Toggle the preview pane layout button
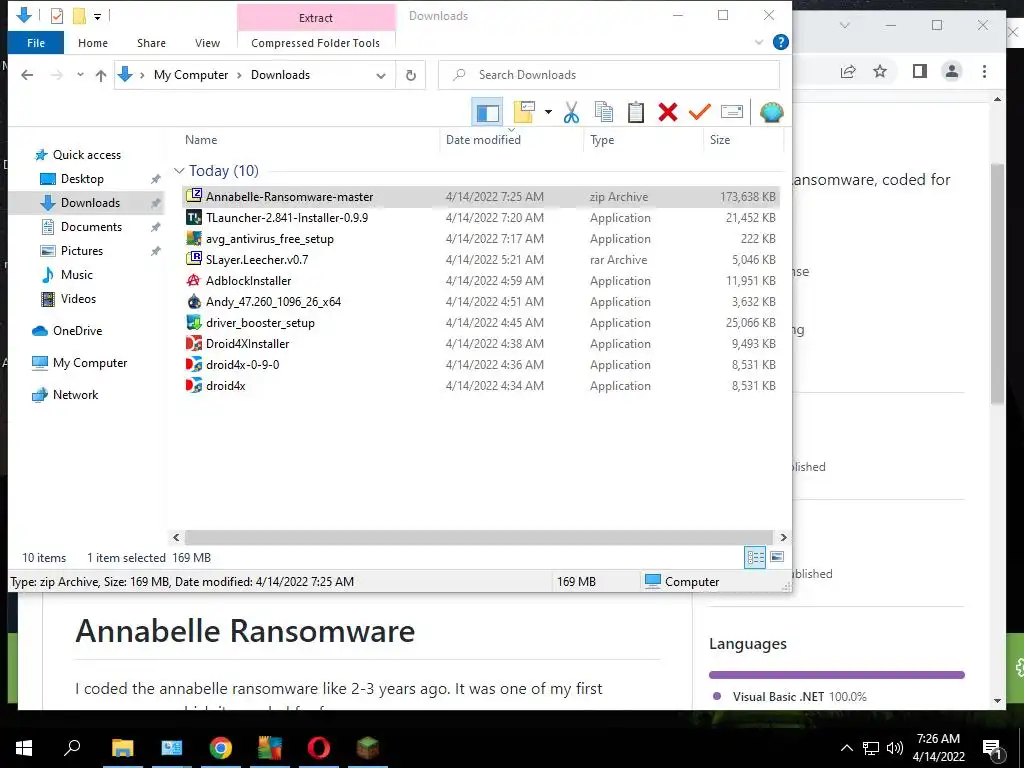 (x=487, y=112)
